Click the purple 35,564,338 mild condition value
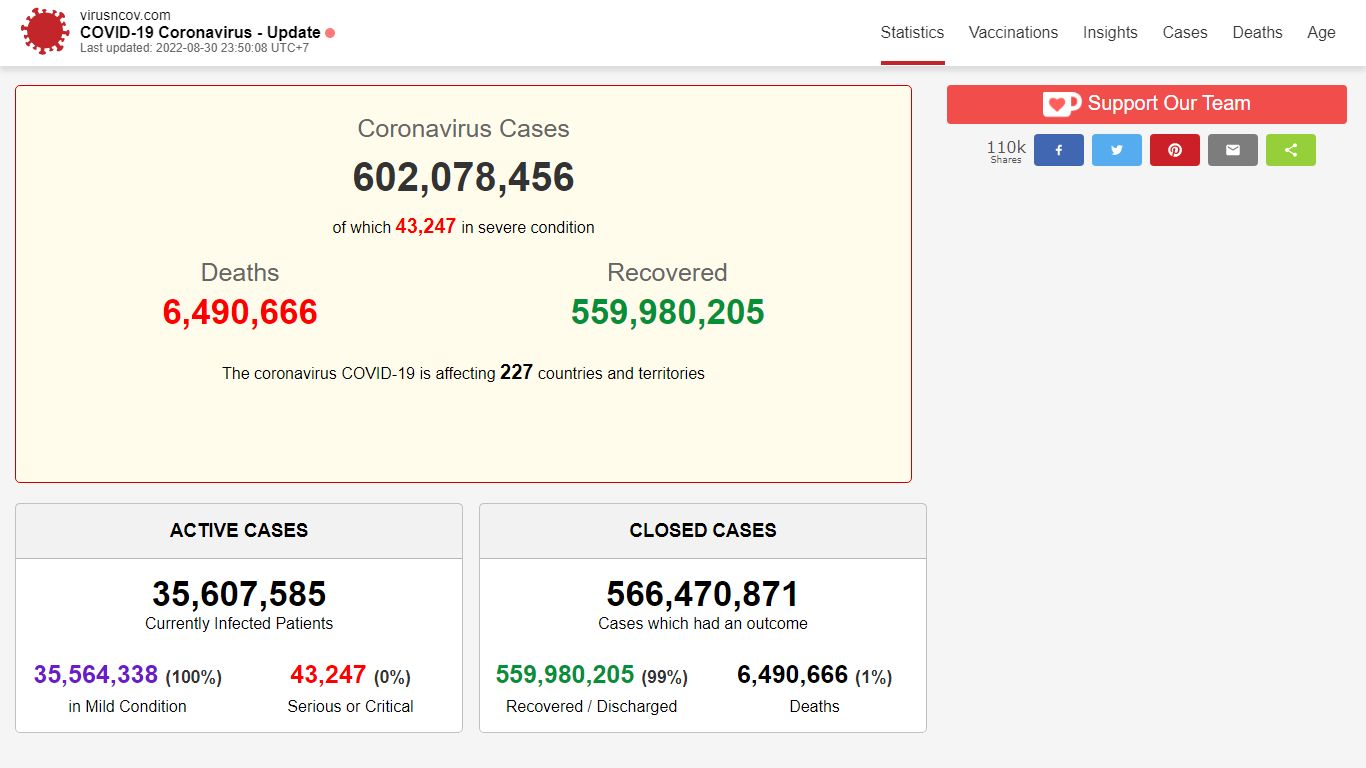This screenshot has height=768, width=1366. tap(96, 675)
